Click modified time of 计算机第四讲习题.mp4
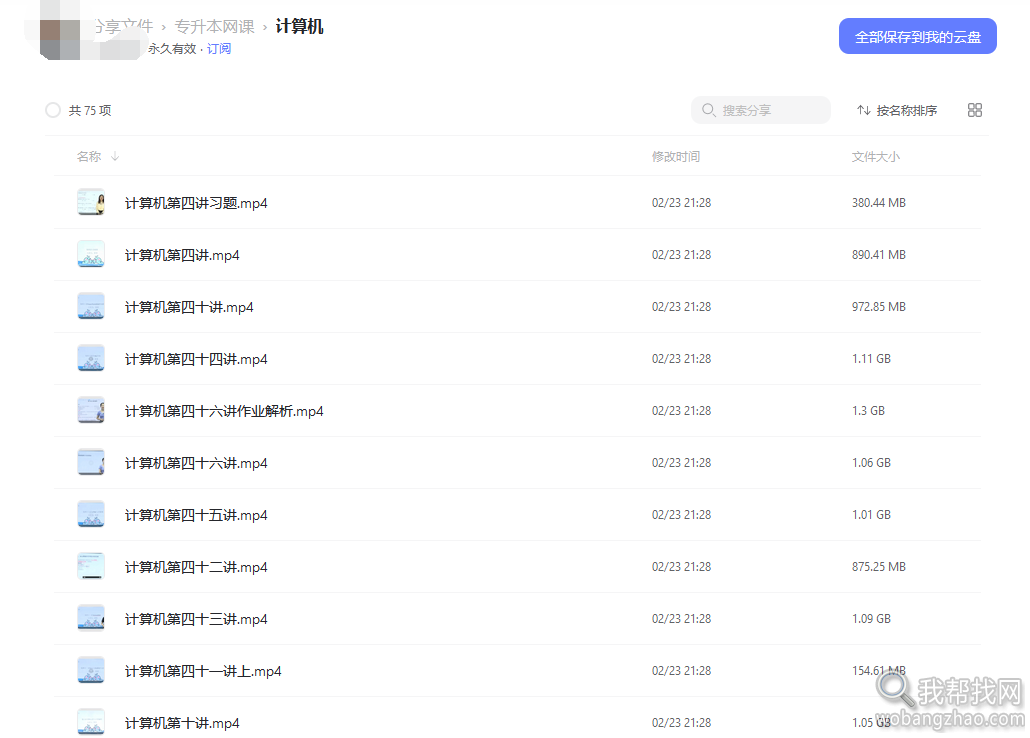The image size is (1030, 738). click(681, 202)
